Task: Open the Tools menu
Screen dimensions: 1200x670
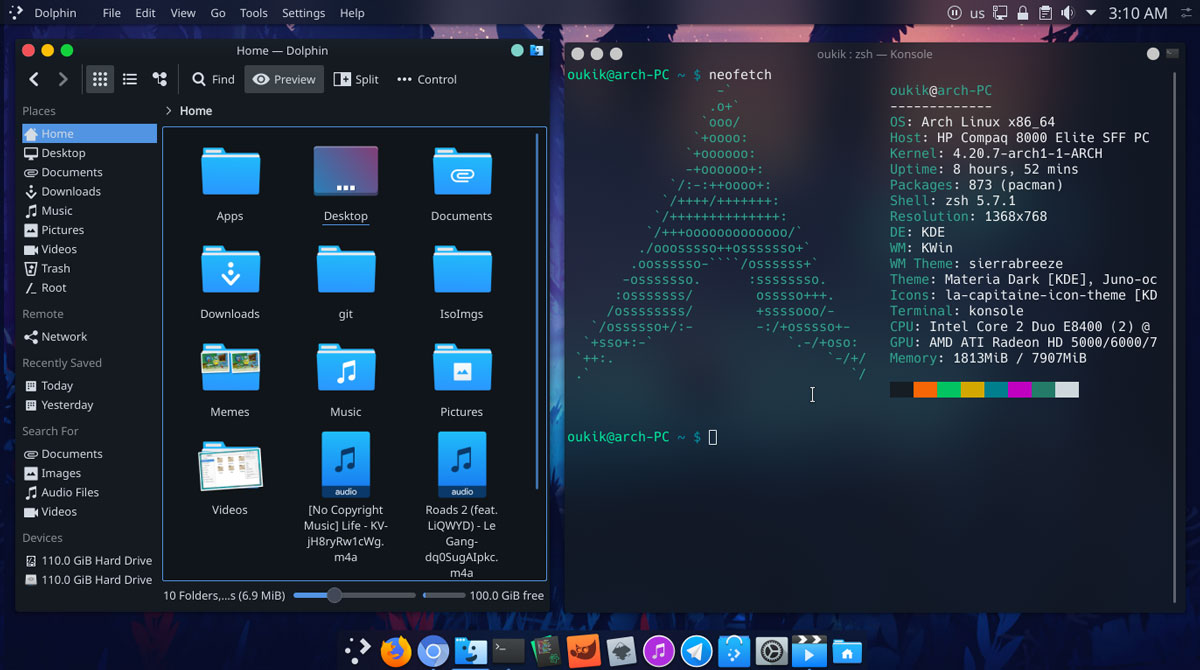Action: pos(254,13)
